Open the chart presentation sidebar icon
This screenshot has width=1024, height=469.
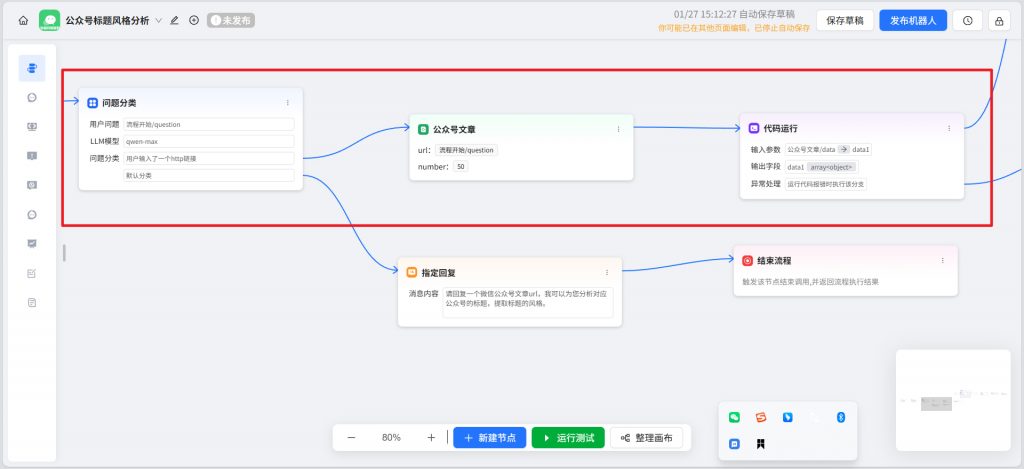[x=32, y=244]
